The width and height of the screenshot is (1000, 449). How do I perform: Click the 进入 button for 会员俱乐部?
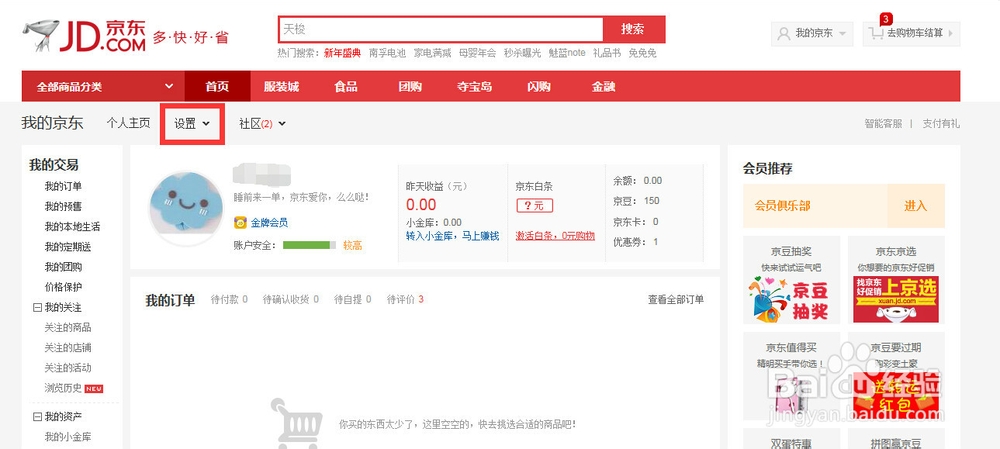pos(915,206)
